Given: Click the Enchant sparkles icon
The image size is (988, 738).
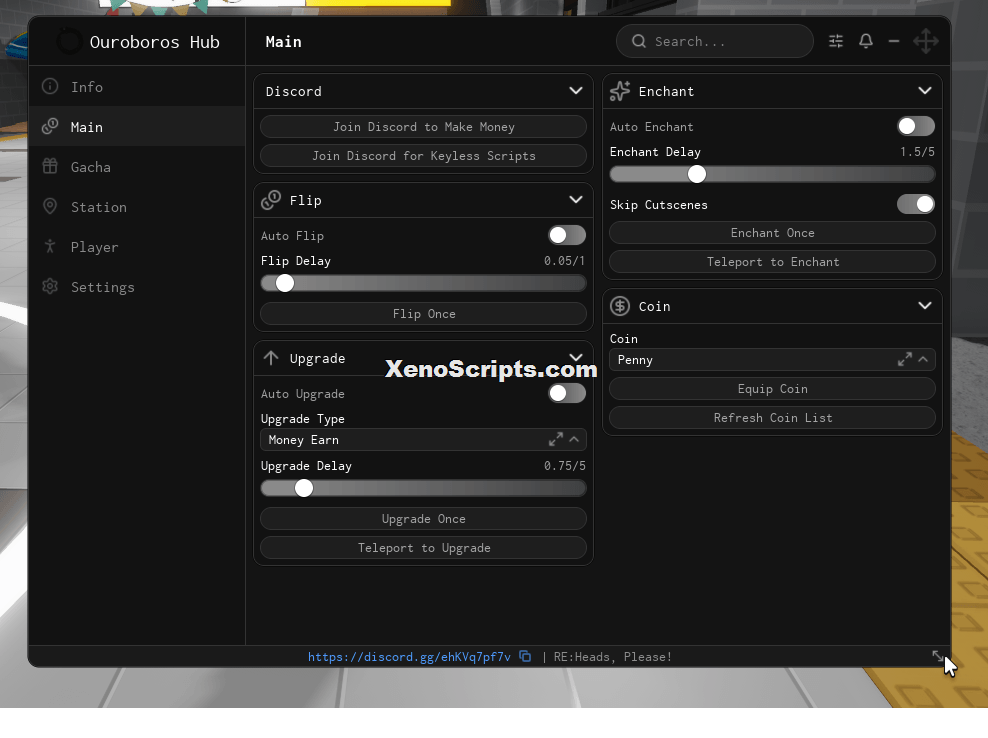Looking at the screenshot, I should point(620,91).
